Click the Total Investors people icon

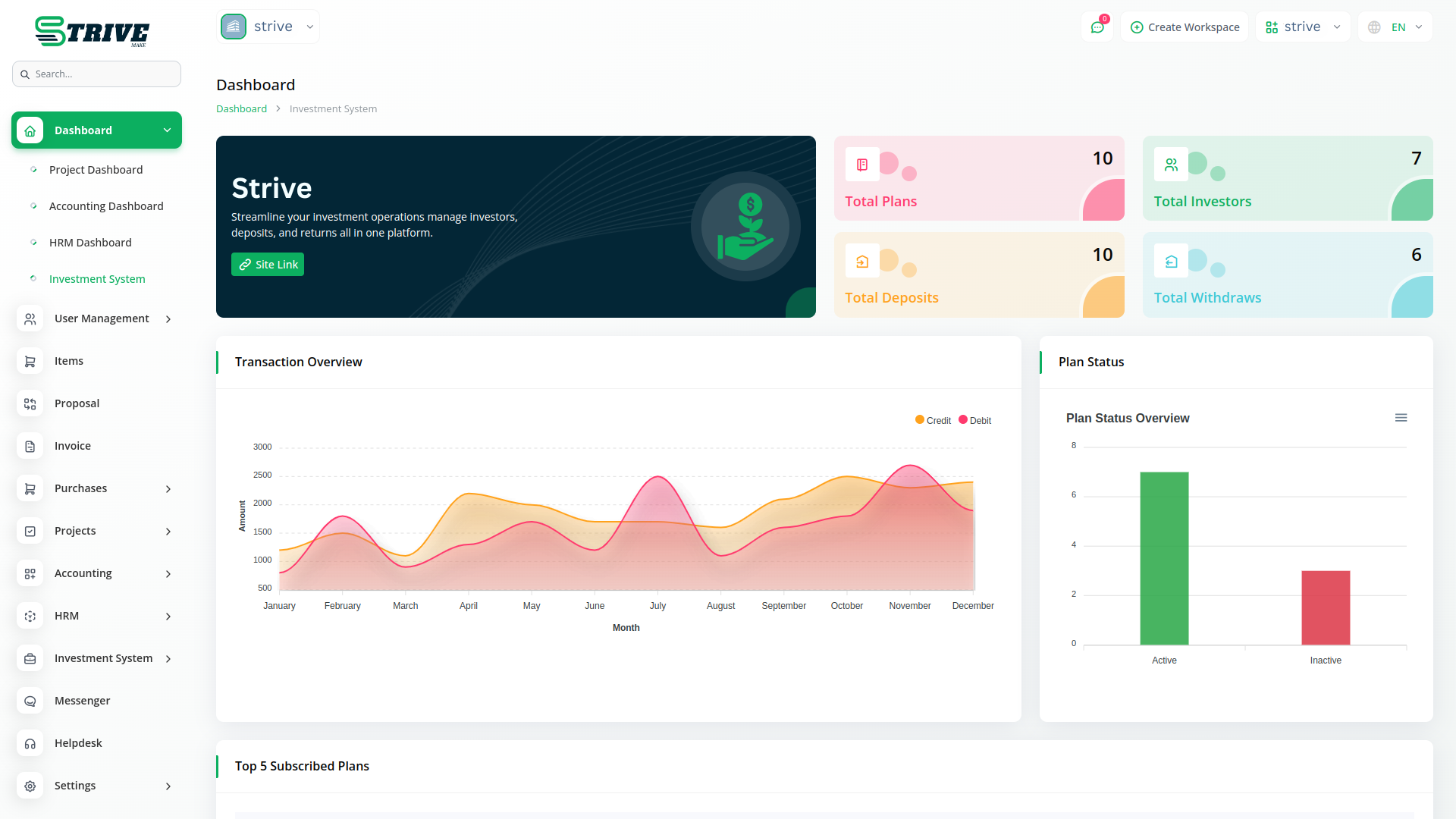click(x=1171, y=165)
